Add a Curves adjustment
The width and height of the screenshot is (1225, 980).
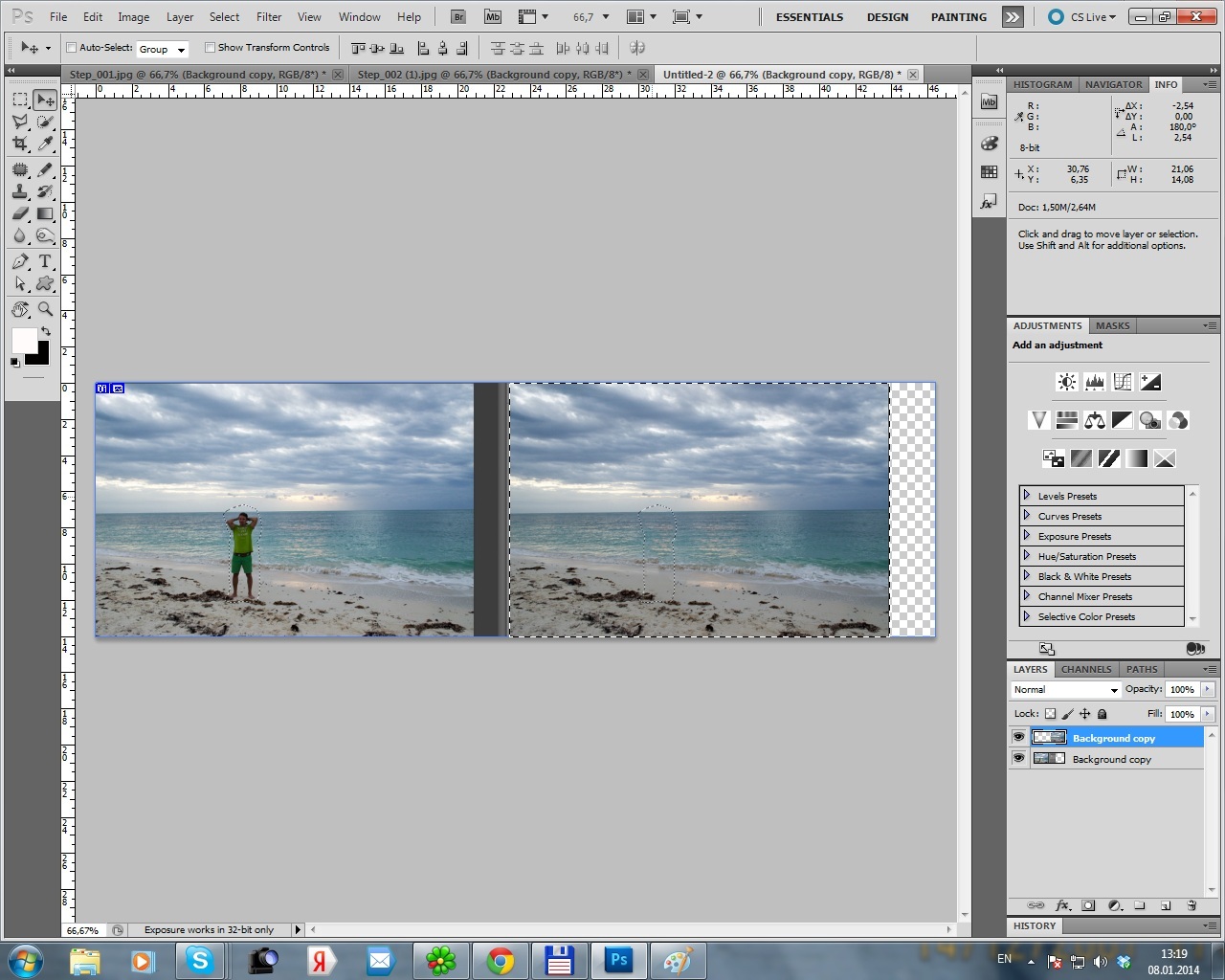[x=1123, y=382]
